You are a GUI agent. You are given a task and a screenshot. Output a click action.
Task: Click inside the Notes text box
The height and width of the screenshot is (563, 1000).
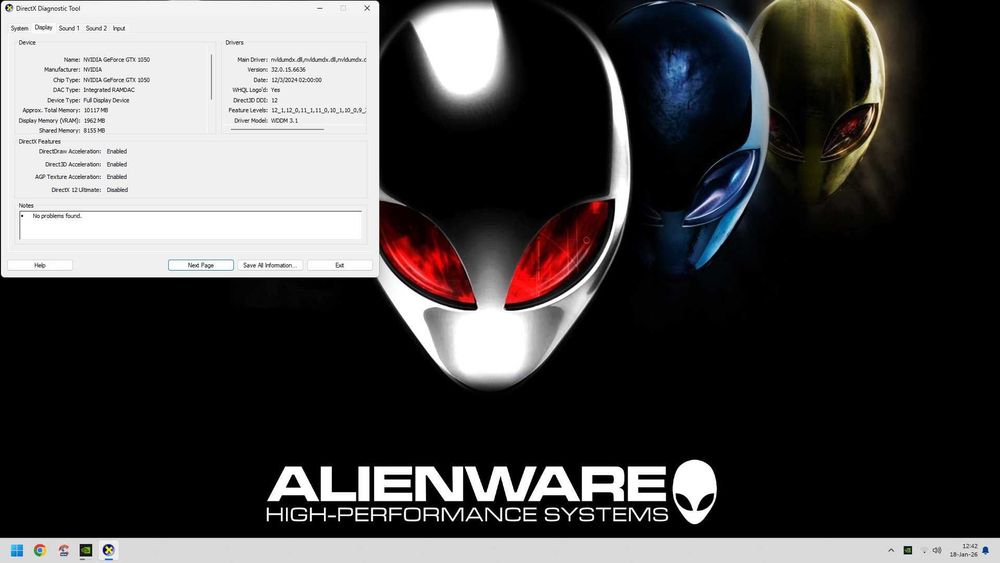coord(191,225)
